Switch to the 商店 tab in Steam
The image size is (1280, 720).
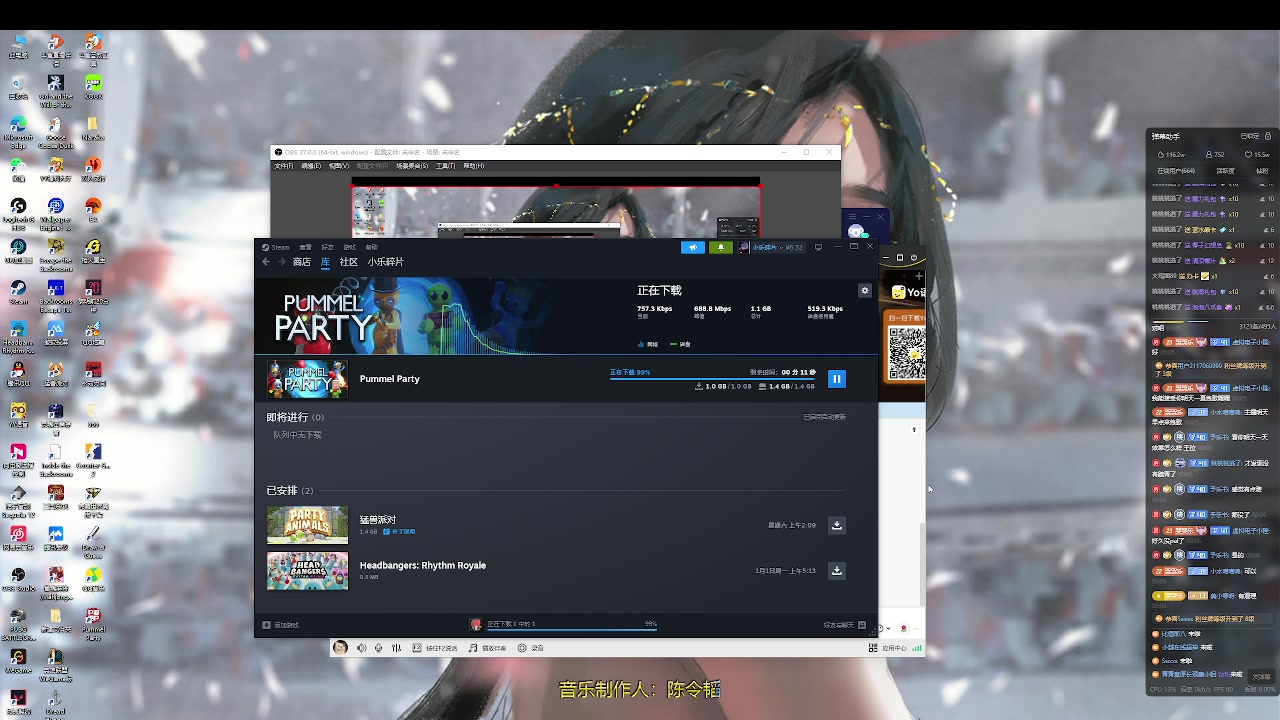coord(301,262)
